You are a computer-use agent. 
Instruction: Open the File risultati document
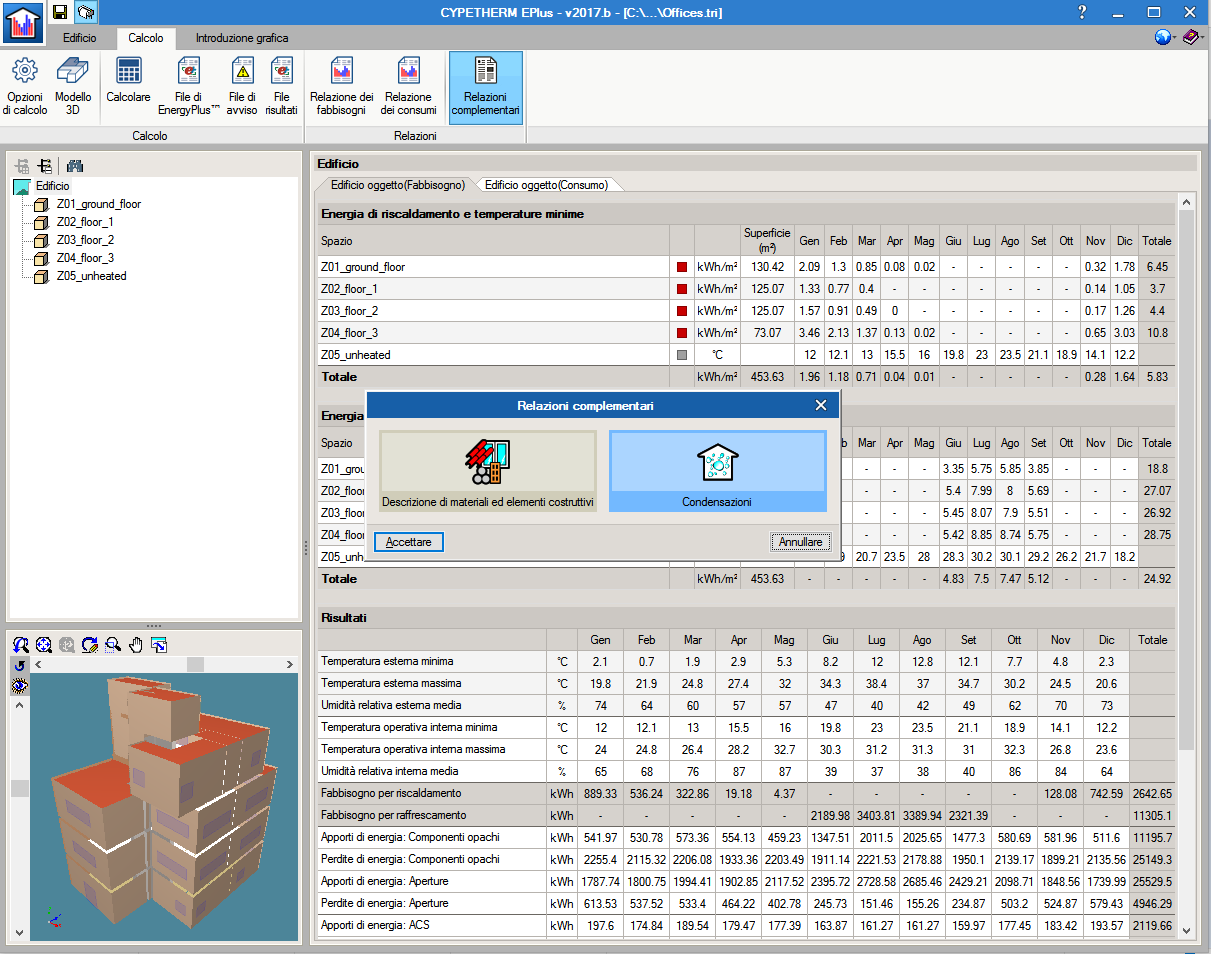(x=282, y=88)
